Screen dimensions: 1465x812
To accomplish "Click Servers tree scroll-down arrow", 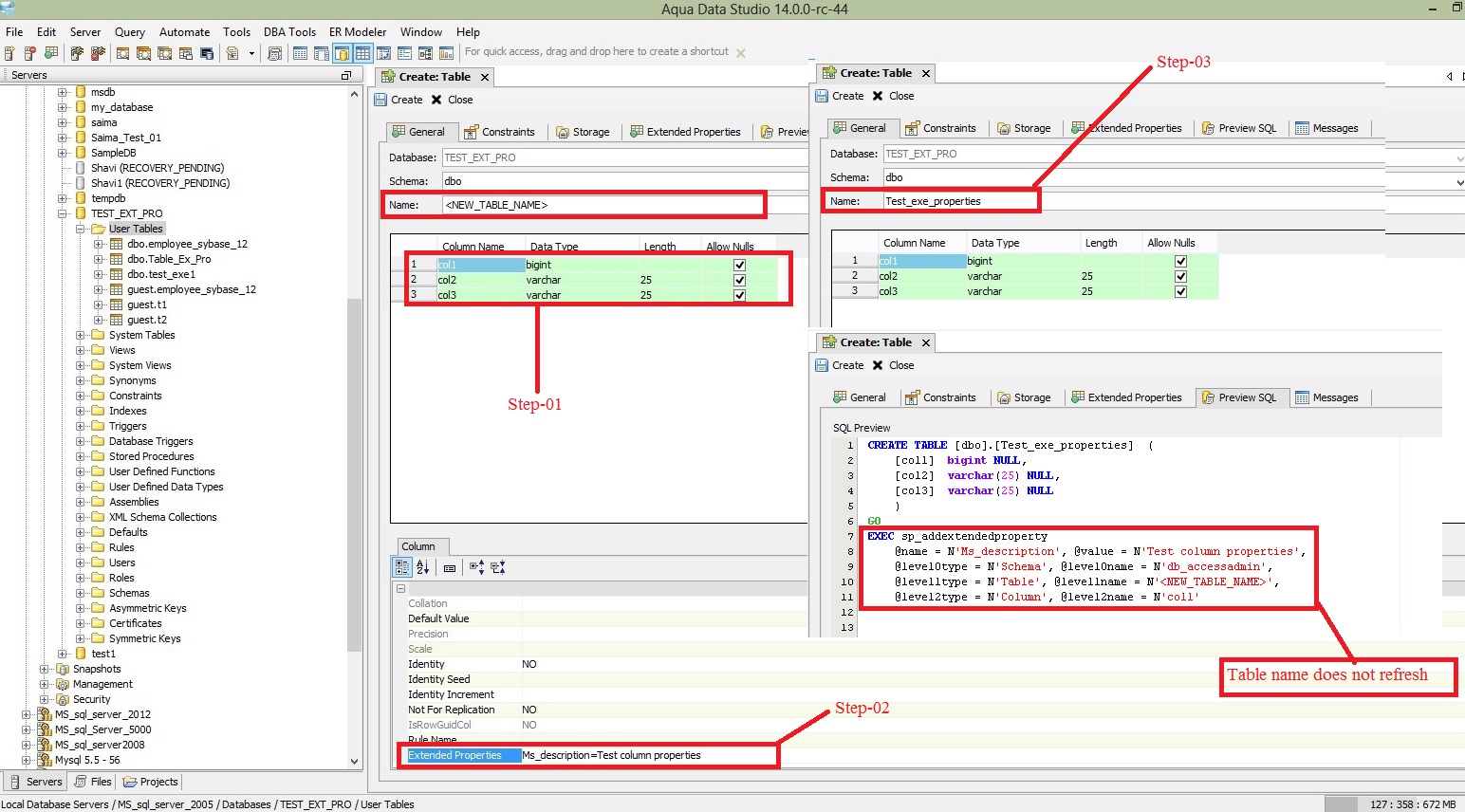I will [x=354, y=761].
